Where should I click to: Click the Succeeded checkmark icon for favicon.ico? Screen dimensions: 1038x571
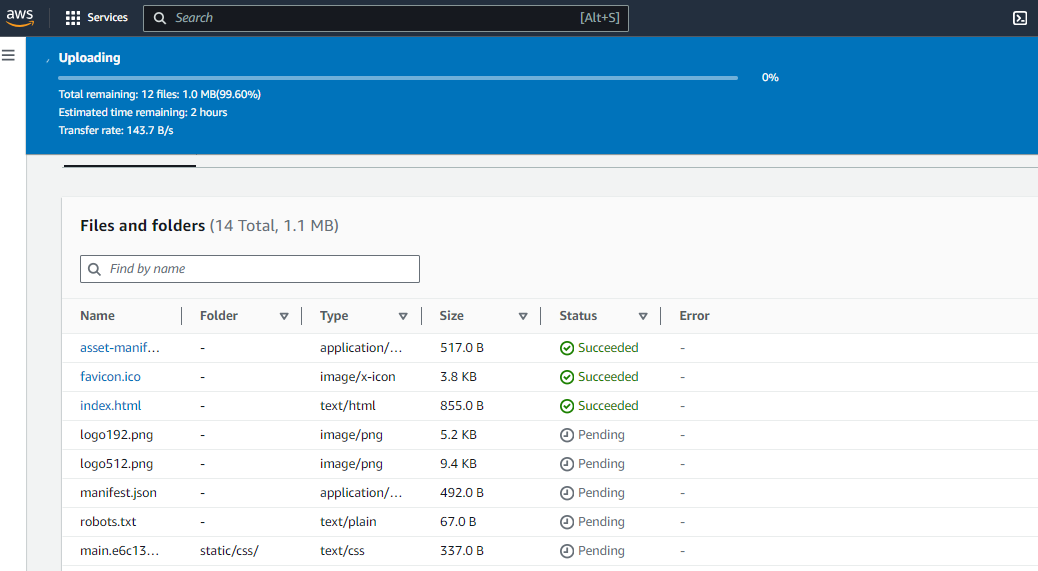[x=567, y=377]
